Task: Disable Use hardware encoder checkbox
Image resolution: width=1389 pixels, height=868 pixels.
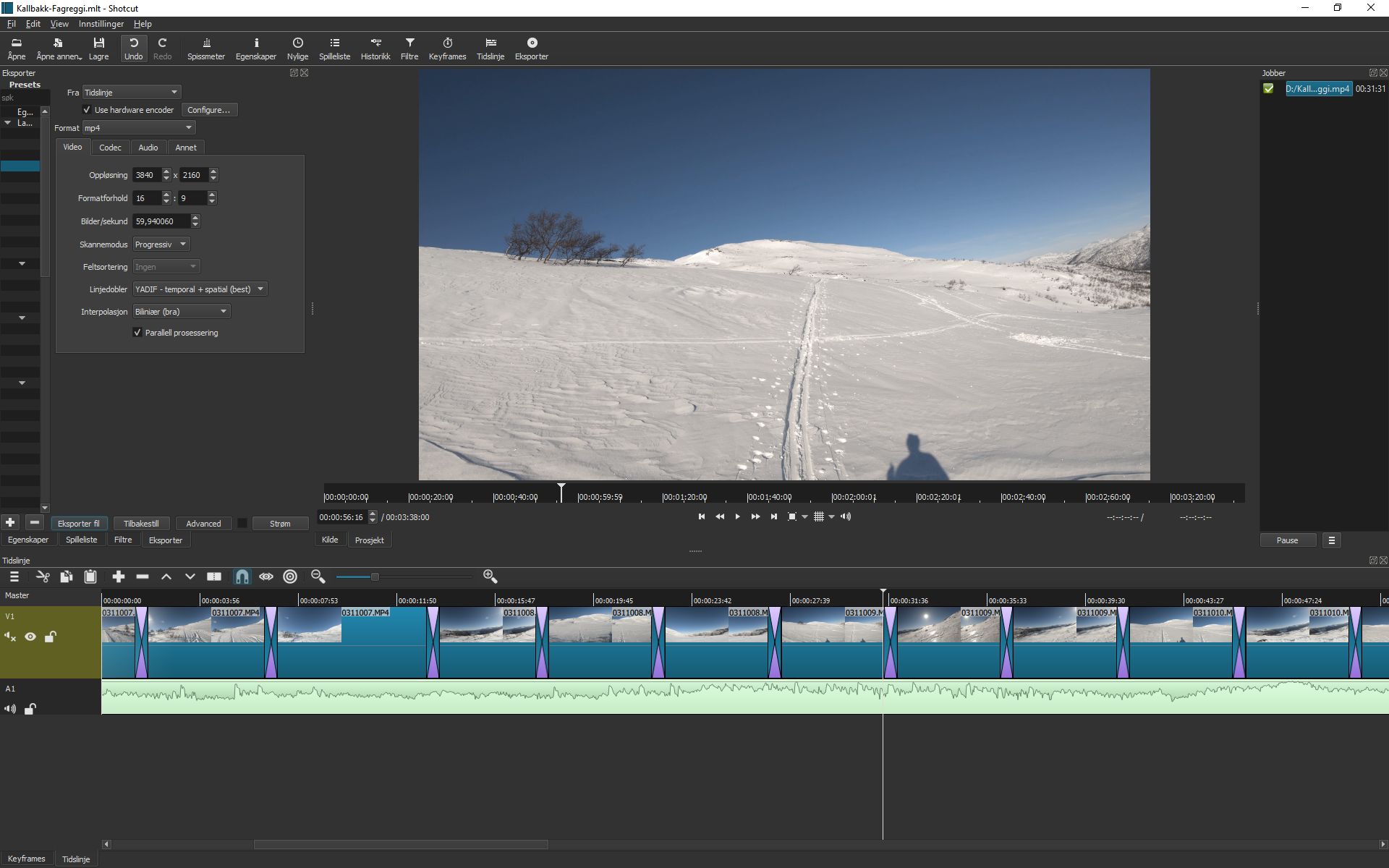Action: pyautogui.click(x=87, y=110)
